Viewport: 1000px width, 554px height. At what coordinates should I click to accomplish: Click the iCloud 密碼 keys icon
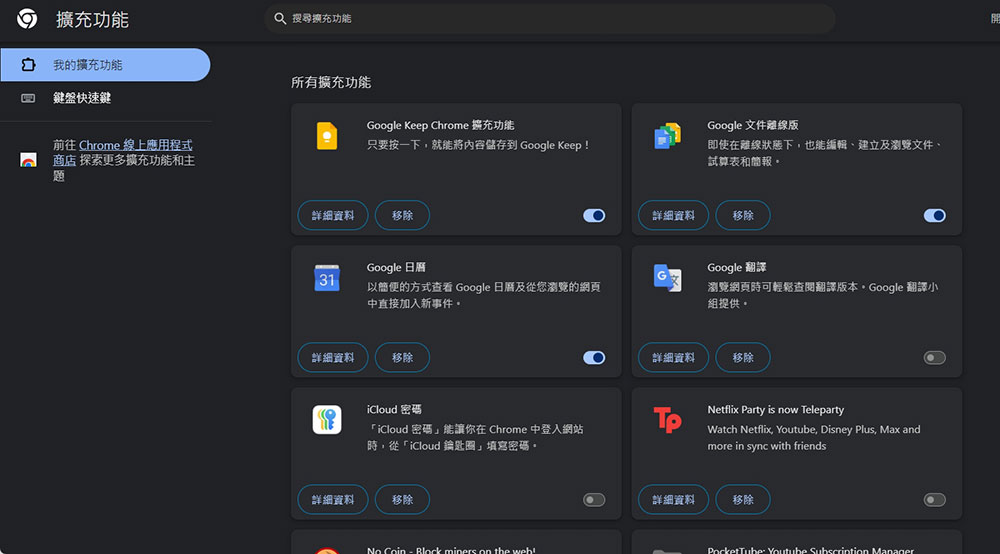coord(327,420)
